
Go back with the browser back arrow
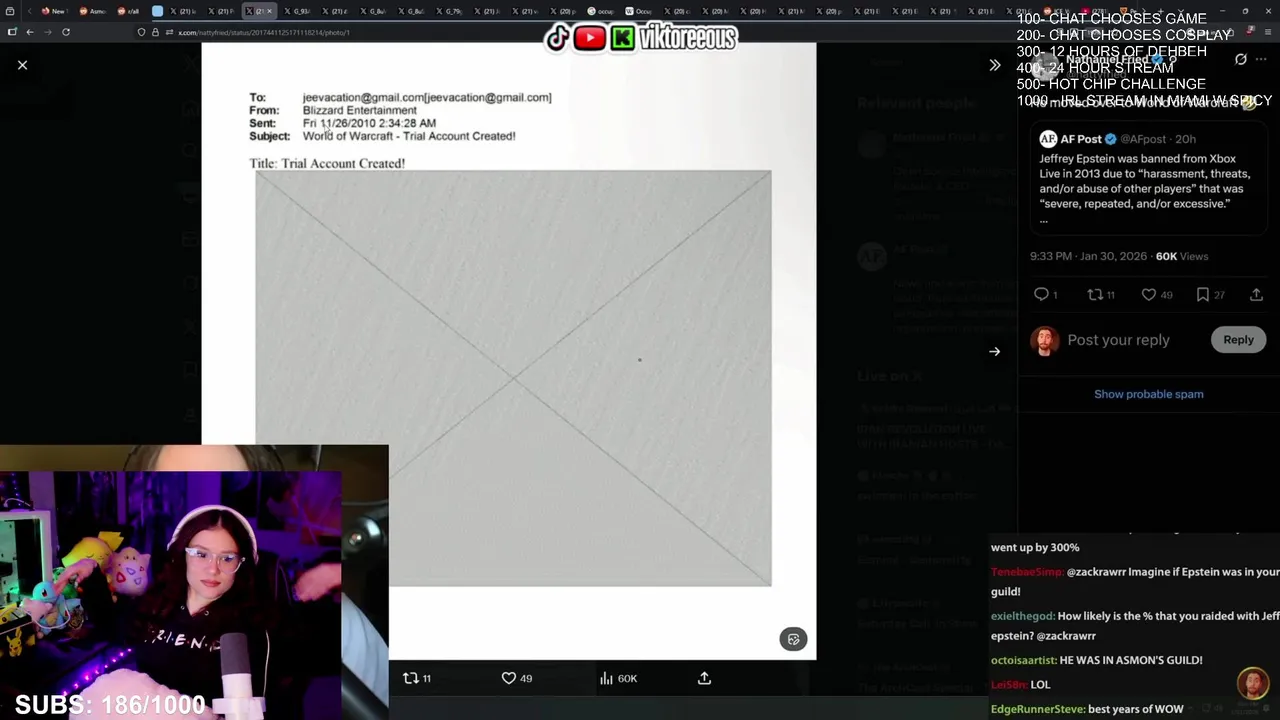30,32
